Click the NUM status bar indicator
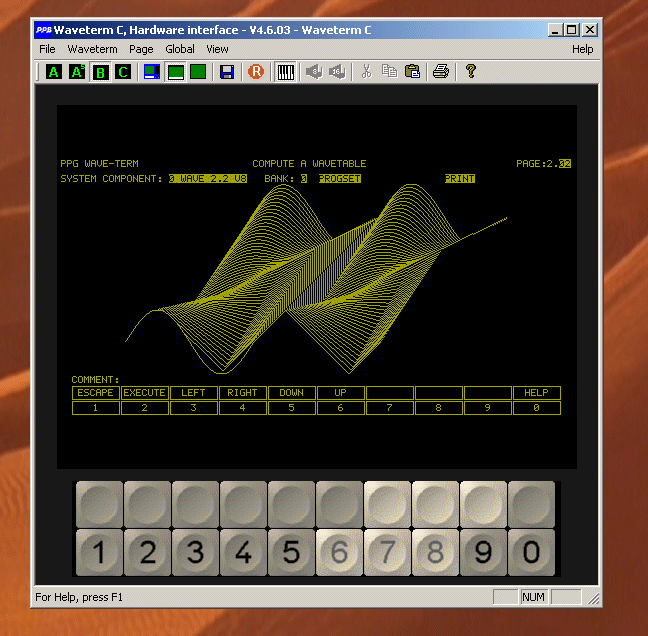The image size is (648, 636). click(x=533, y=597)
